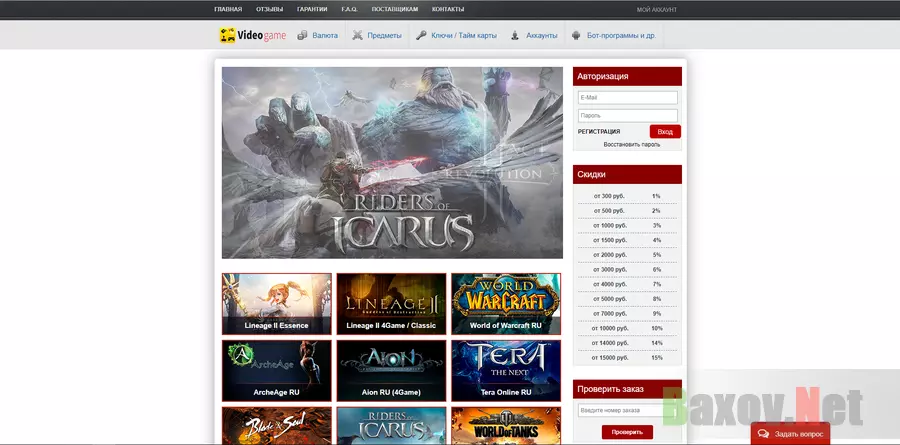The image size is (900, 445).
Task: Click the chat bubble icon in Задать вопрос
Action: coord(763,434)
